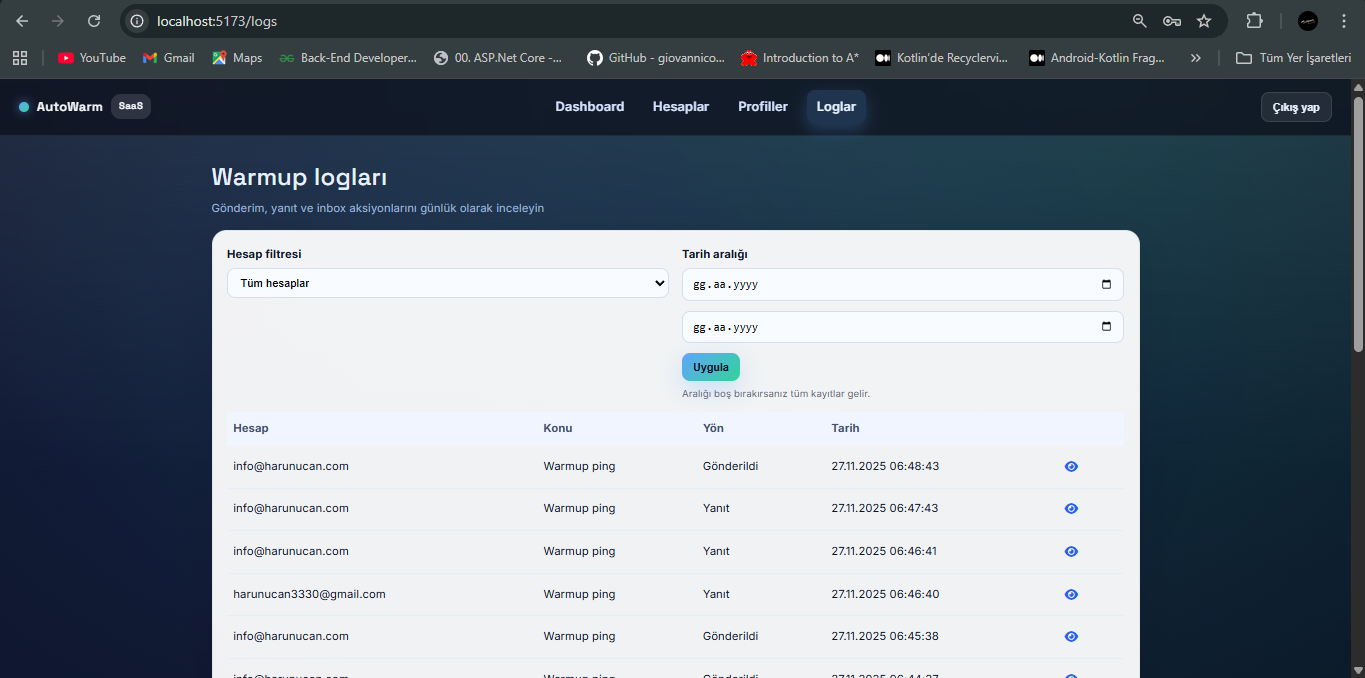Open the Tüm hesaplar account filter dropdown
The image size is (1365, 678).
(x=447, y=283)
